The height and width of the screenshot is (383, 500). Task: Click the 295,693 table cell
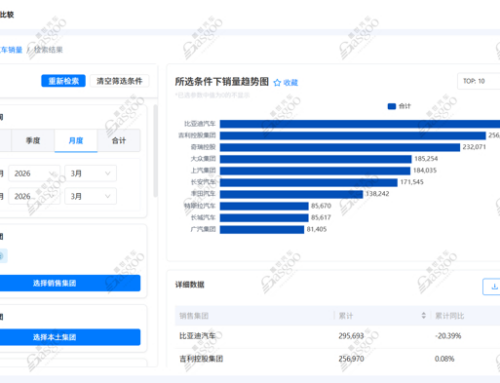[351, 336]
